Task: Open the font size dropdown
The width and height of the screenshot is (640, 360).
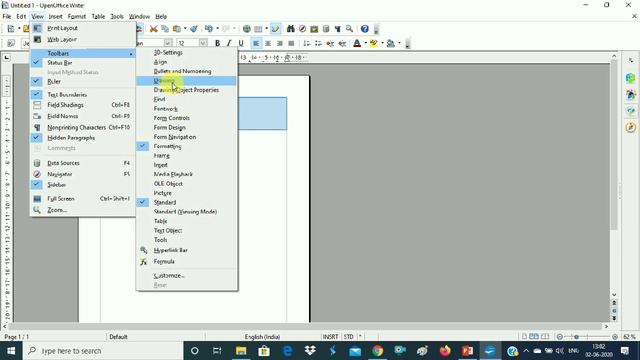Action: (x=203, y=43)
